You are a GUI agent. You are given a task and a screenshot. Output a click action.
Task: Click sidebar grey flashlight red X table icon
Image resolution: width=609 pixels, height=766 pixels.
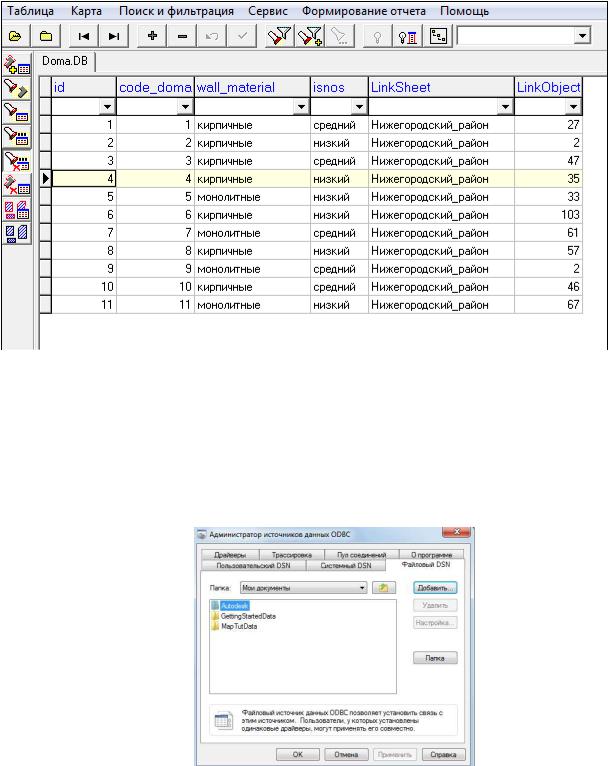(x=17, y=184)
